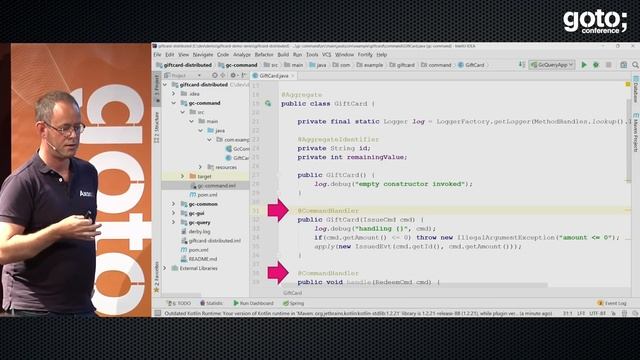Click the grey Stop icon in the toolbar

608,64
